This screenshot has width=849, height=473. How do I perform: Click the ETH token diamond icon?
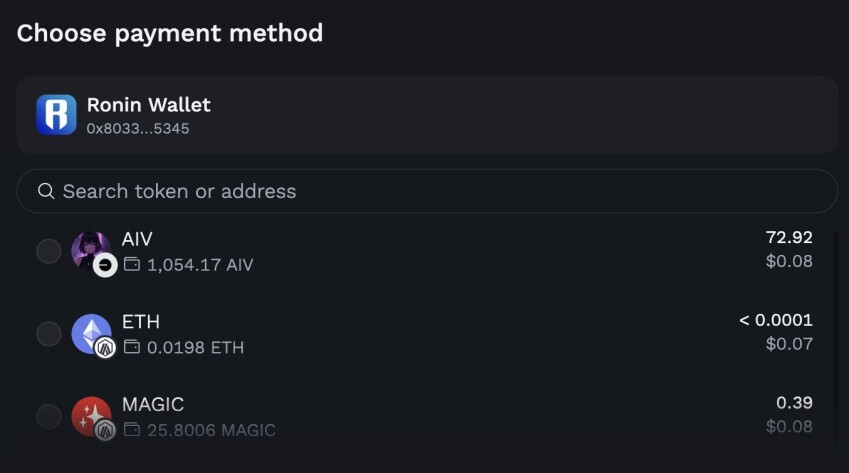click(x=91, y=334)
